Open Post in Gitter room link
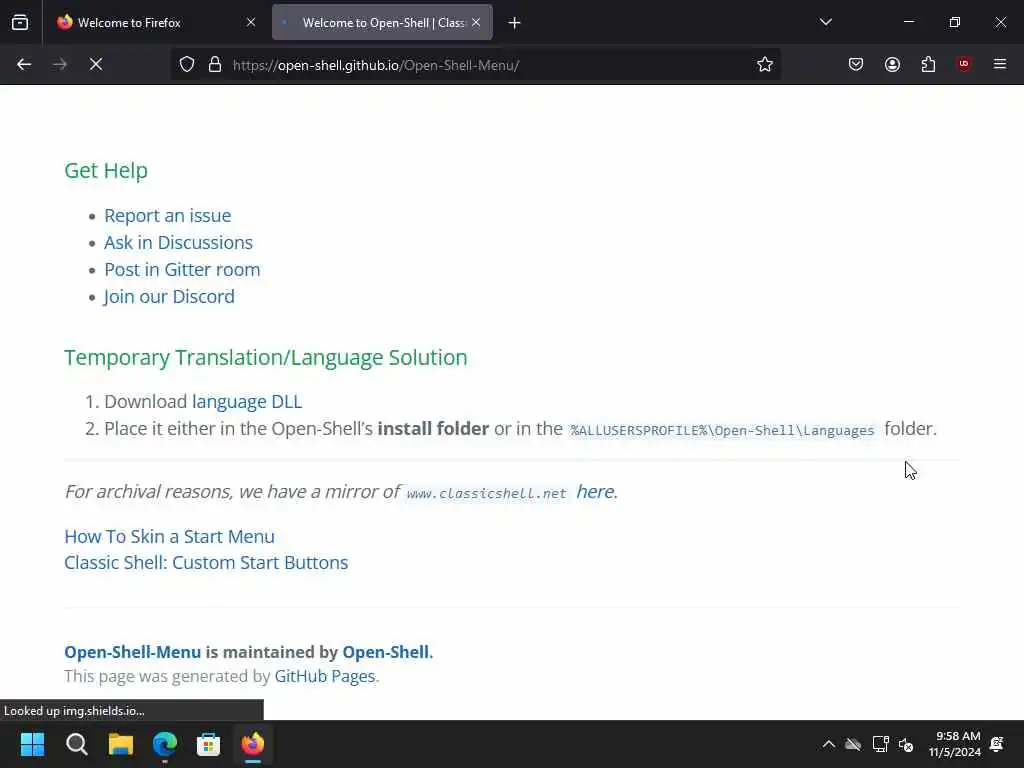Viewport: 1024px width, 768px height. point(182,269)
